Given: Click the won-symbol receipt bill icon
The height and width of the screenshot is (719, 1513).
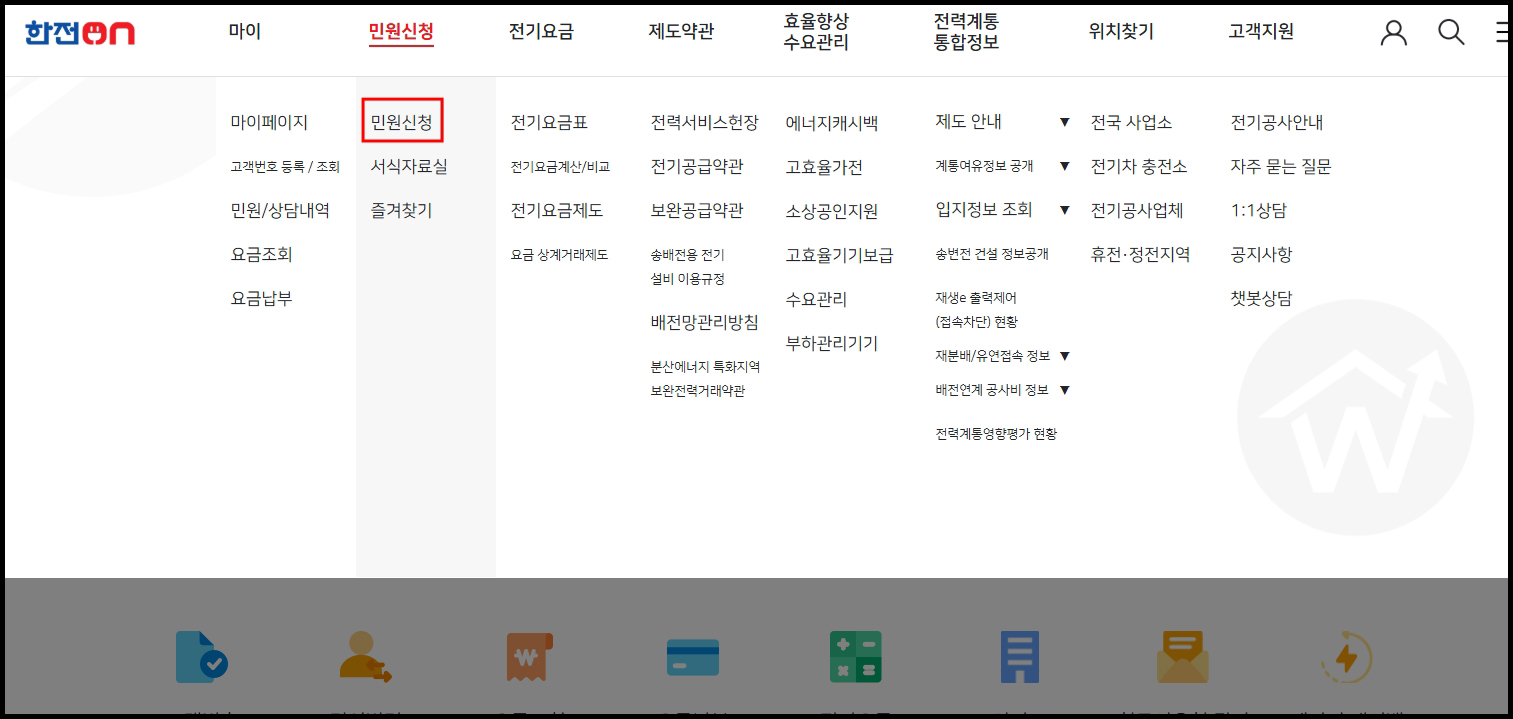Looking at the screenshot, I should click(x=529, y=659).
